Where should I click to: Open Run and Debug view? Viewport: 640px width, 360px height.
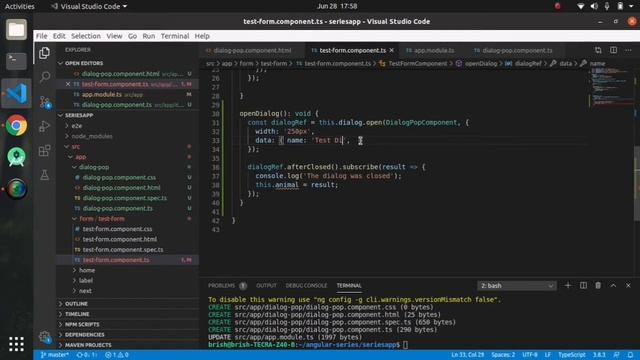44,126
